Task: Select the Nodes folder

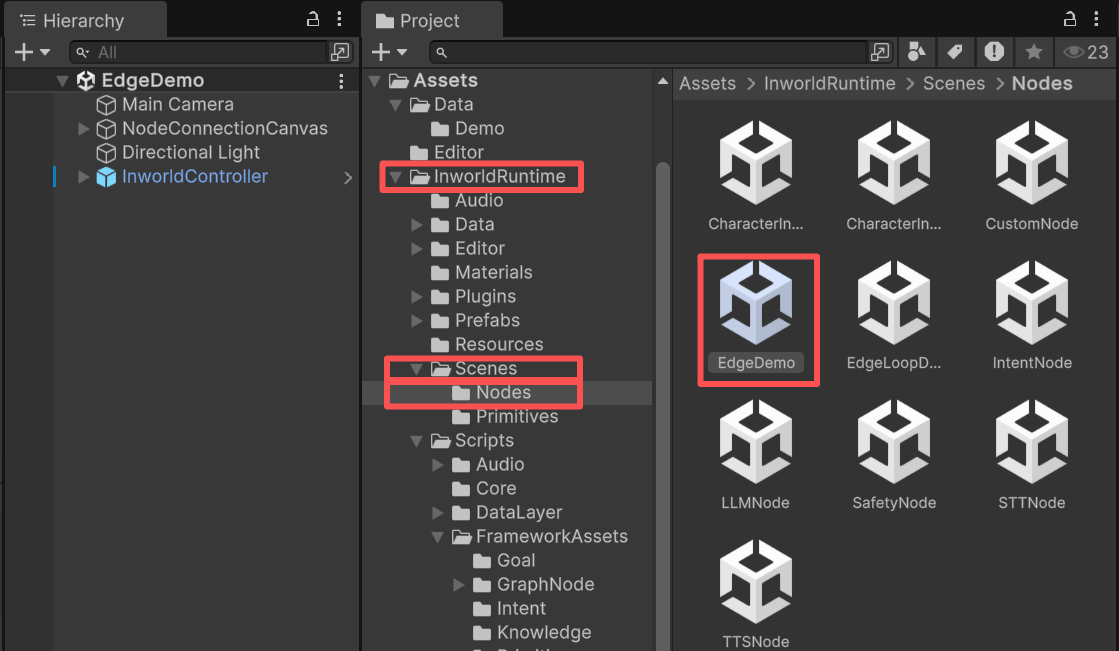Action: point(503,393)
